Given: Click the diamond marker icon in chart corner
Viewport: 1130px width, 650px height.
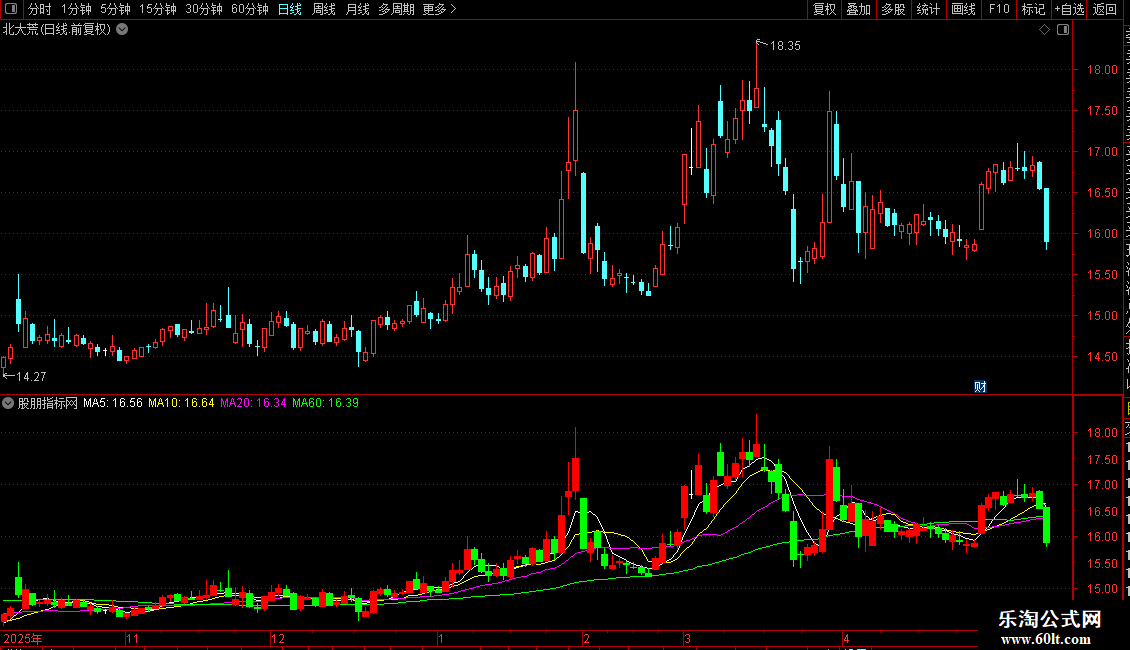Looking at the screenshot, I should pyautogui.click(x=1044, y=30).
